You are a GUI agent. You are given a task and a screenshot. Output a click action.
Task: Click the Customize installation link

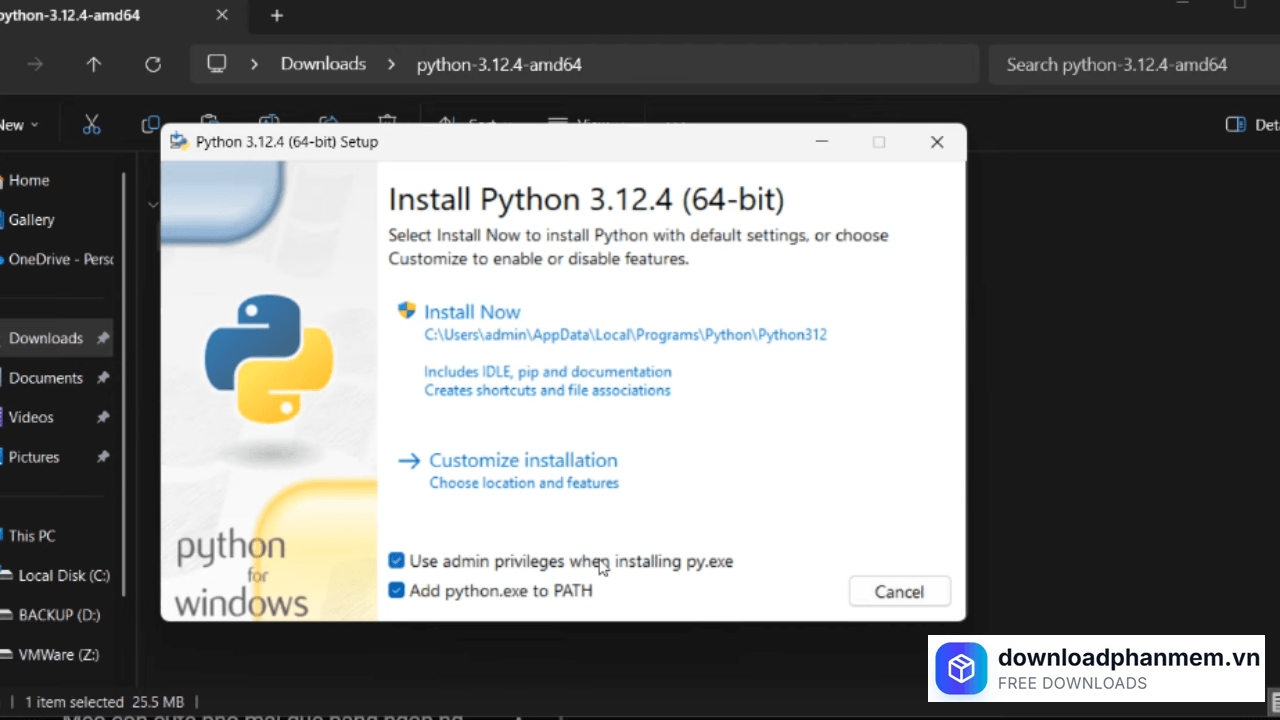click(x=523, y=461)
